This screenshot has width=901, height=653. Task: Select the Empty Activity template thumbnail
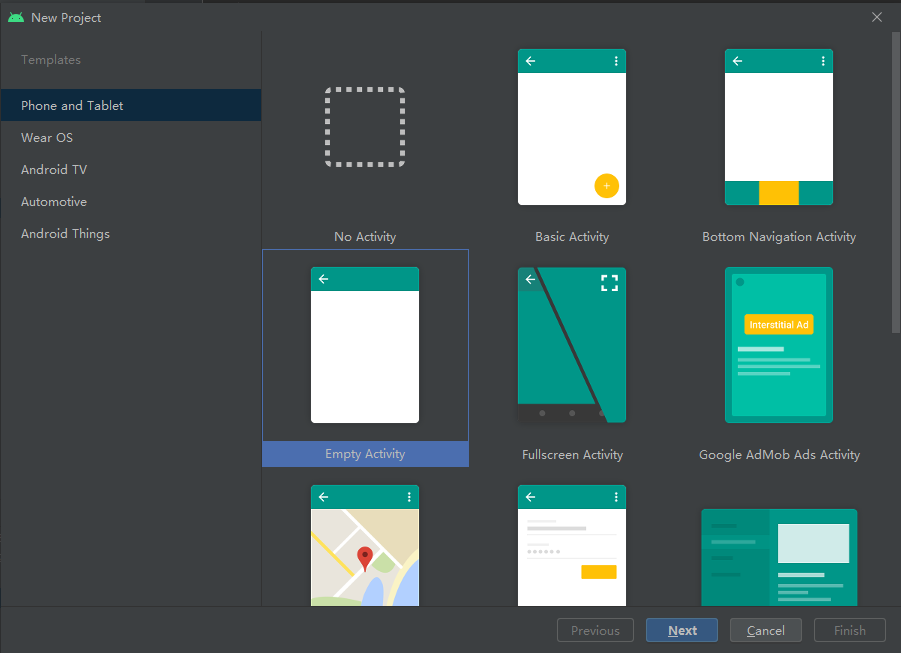[x=365, y=345]
